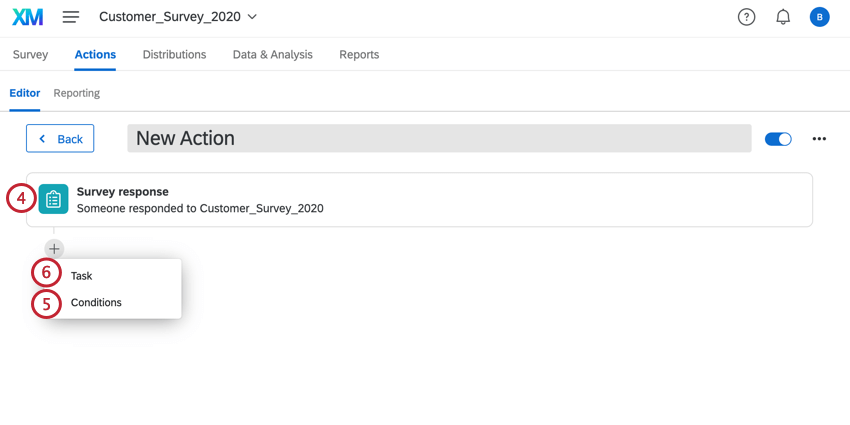Go to the Reports tab

(359, 54)
